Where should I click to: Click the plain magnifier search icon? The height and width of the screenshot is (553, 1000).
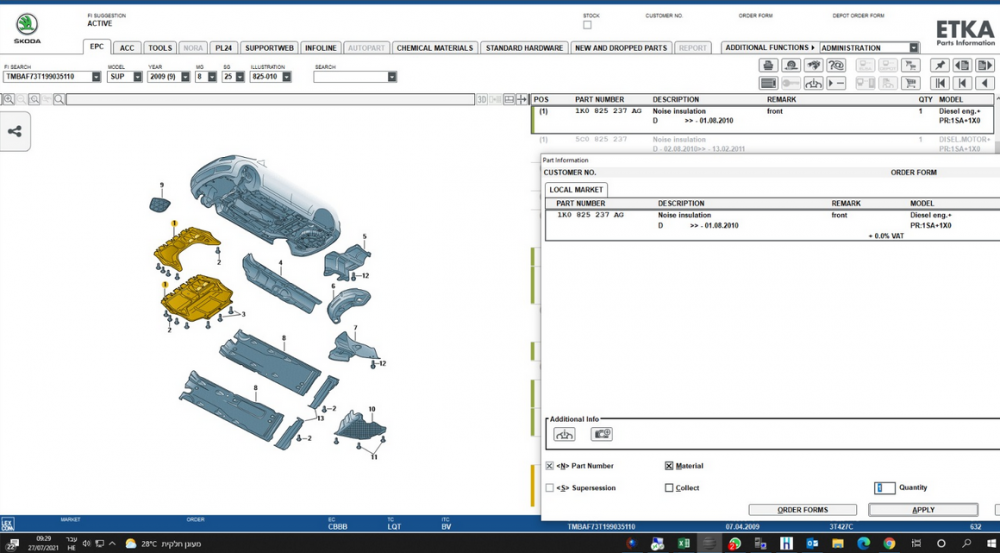(x=59, y=100)
